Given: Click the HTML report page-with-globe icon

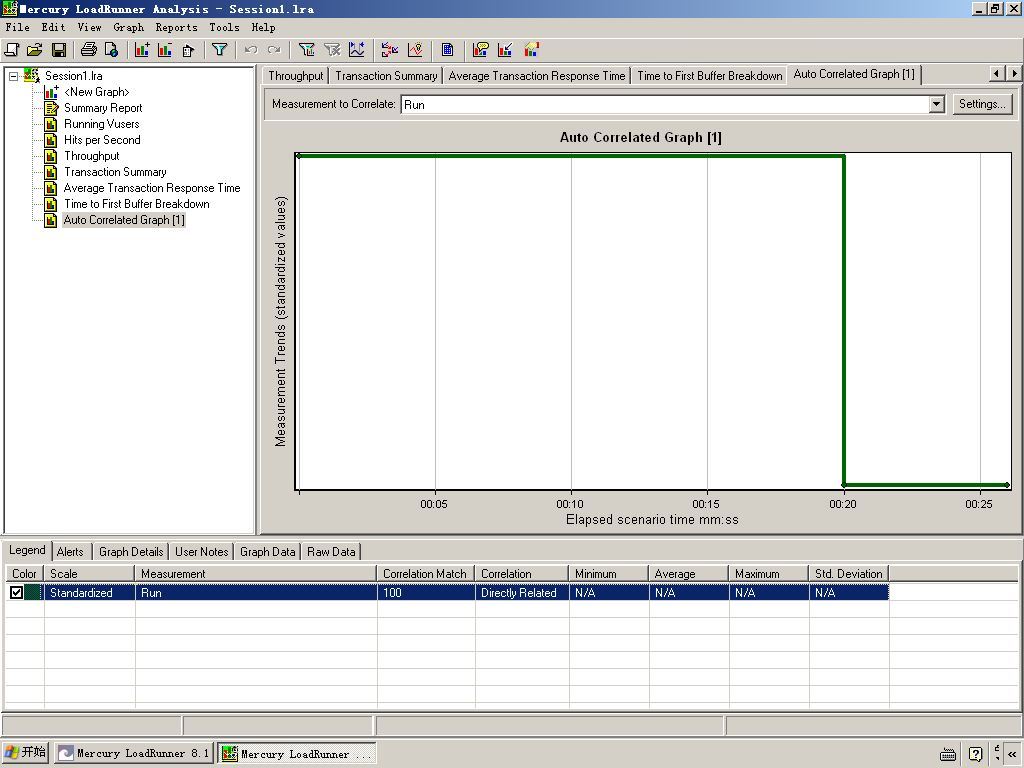Looking at the screenshot, I should point(112,50).
